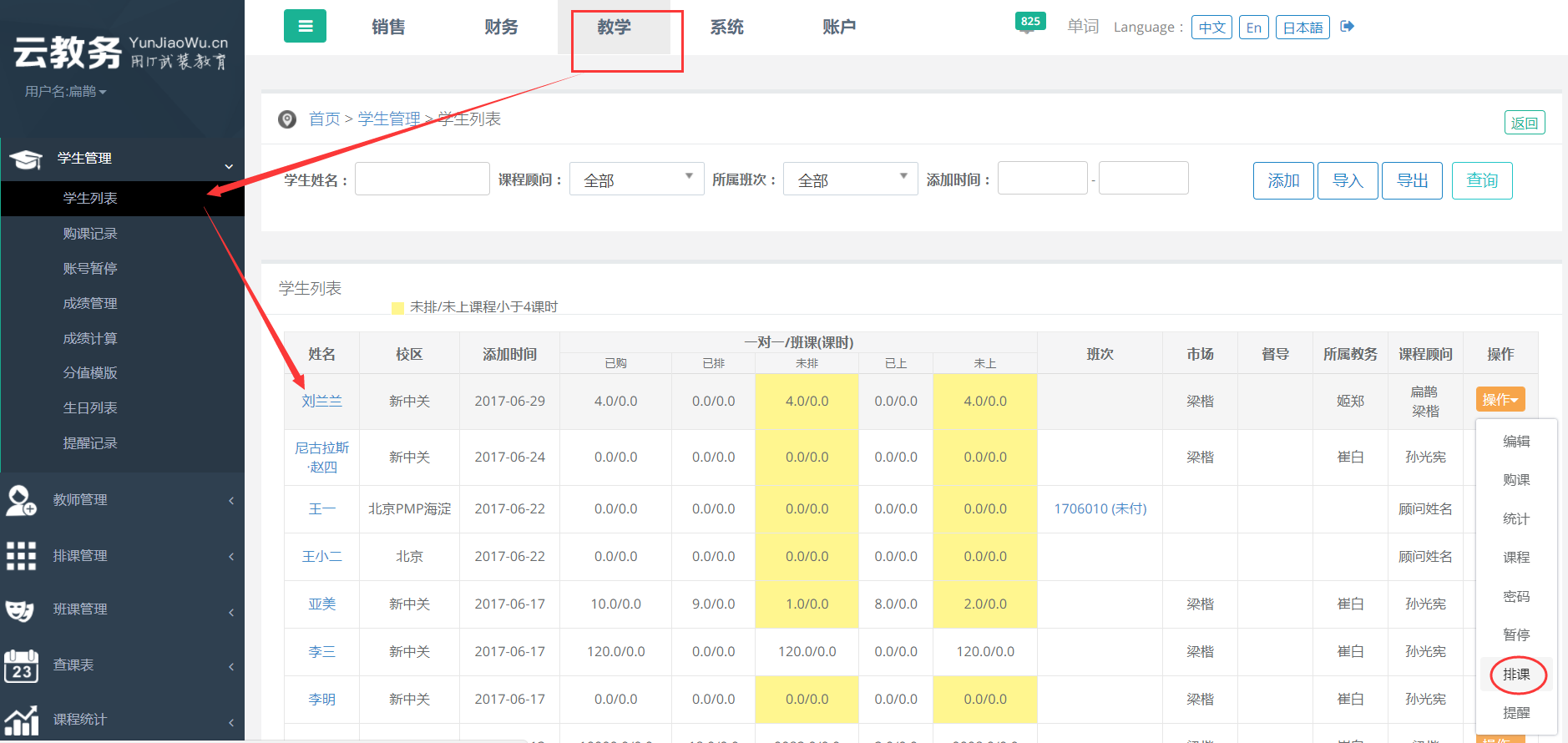
Task: Click the calendar icon for timetable lookup
Action: click(21, 666)
